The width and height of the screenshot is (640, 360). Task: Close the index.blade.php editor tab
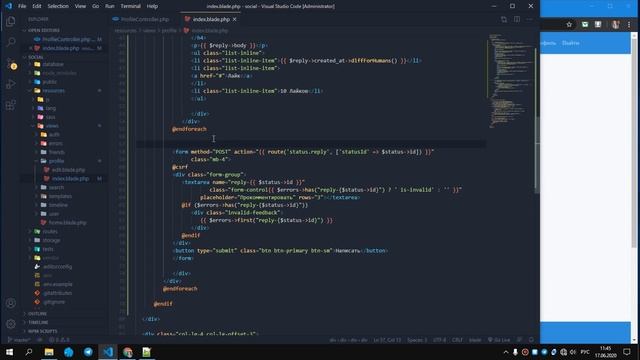click(x=235, y=19)
